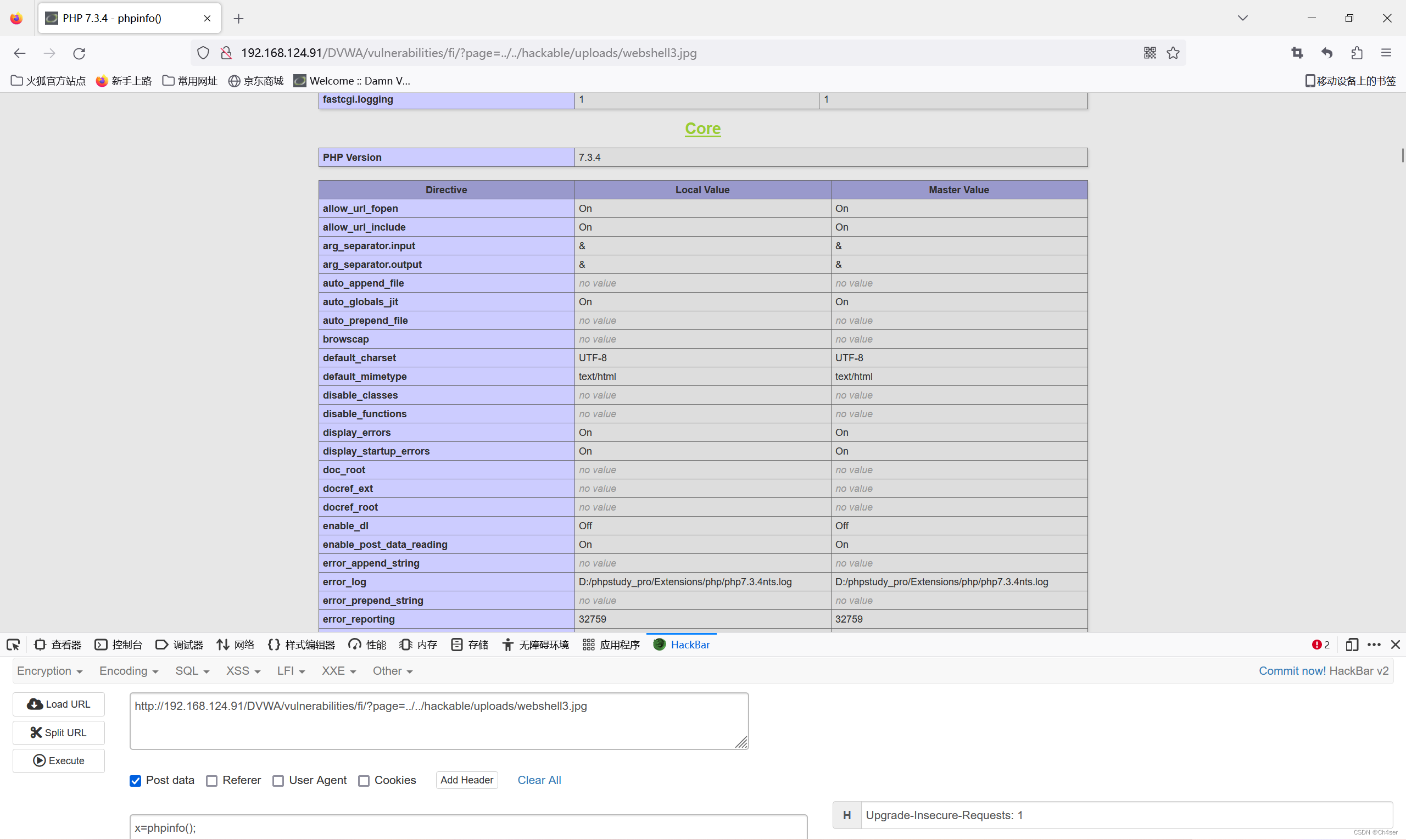Open the list all tabs chevron

tap(1243, 18)
